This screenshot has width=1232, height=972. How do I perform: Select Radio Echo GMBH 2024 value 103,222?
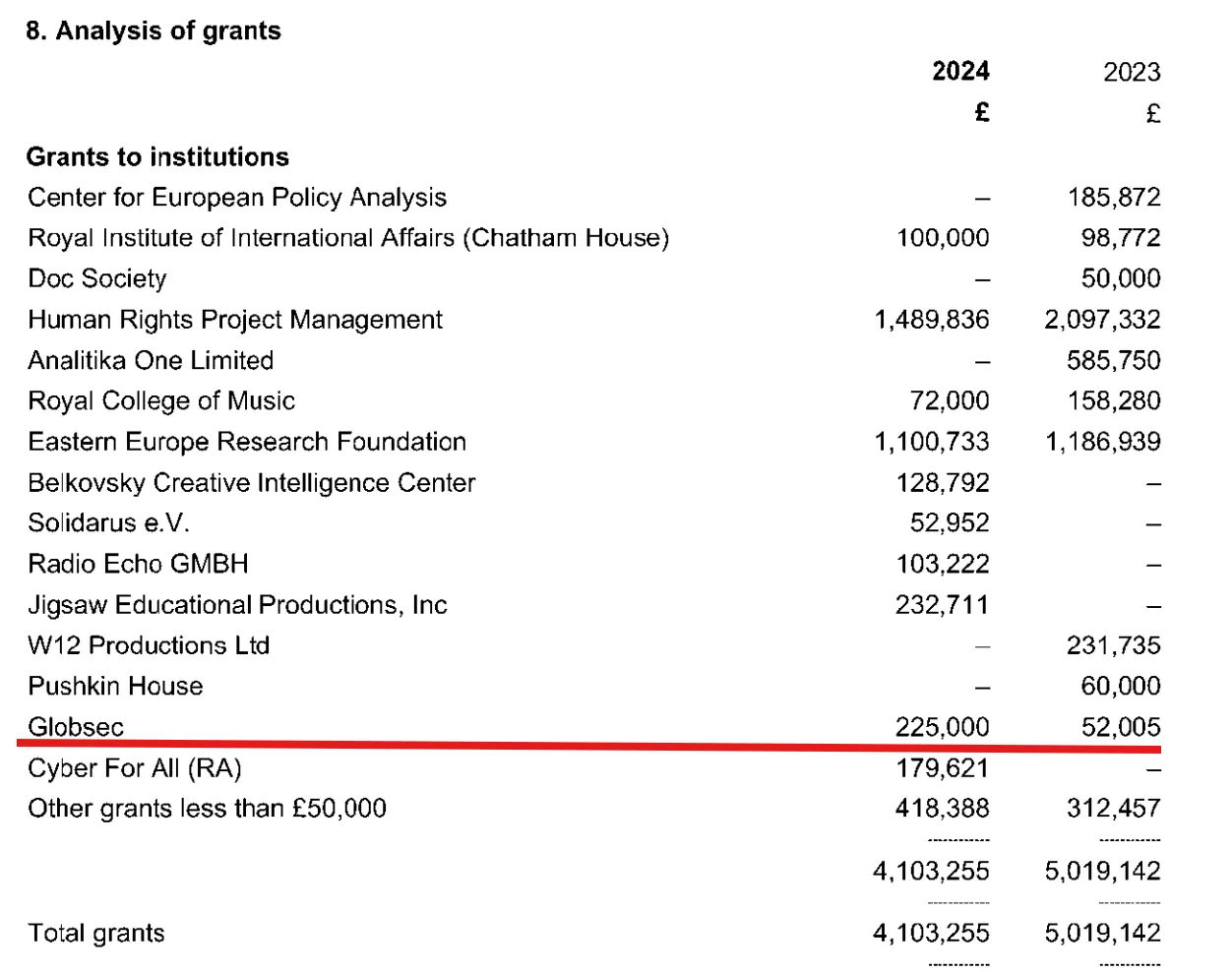click(x=943, y=565)
